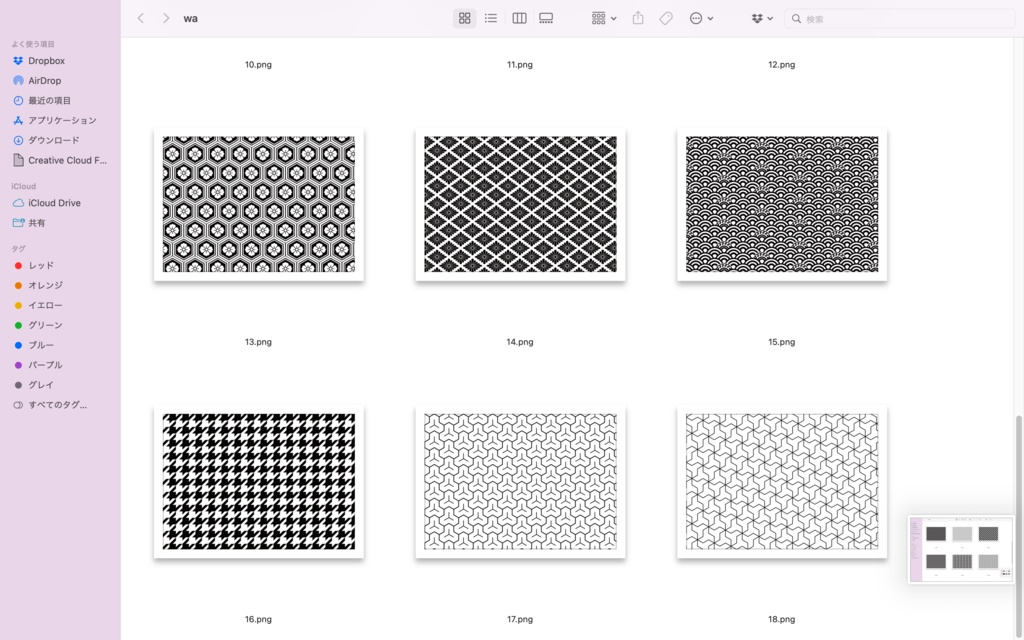Click the 12.png file name
This screenshot has width=1024, height=640.
tap(782, 65)
